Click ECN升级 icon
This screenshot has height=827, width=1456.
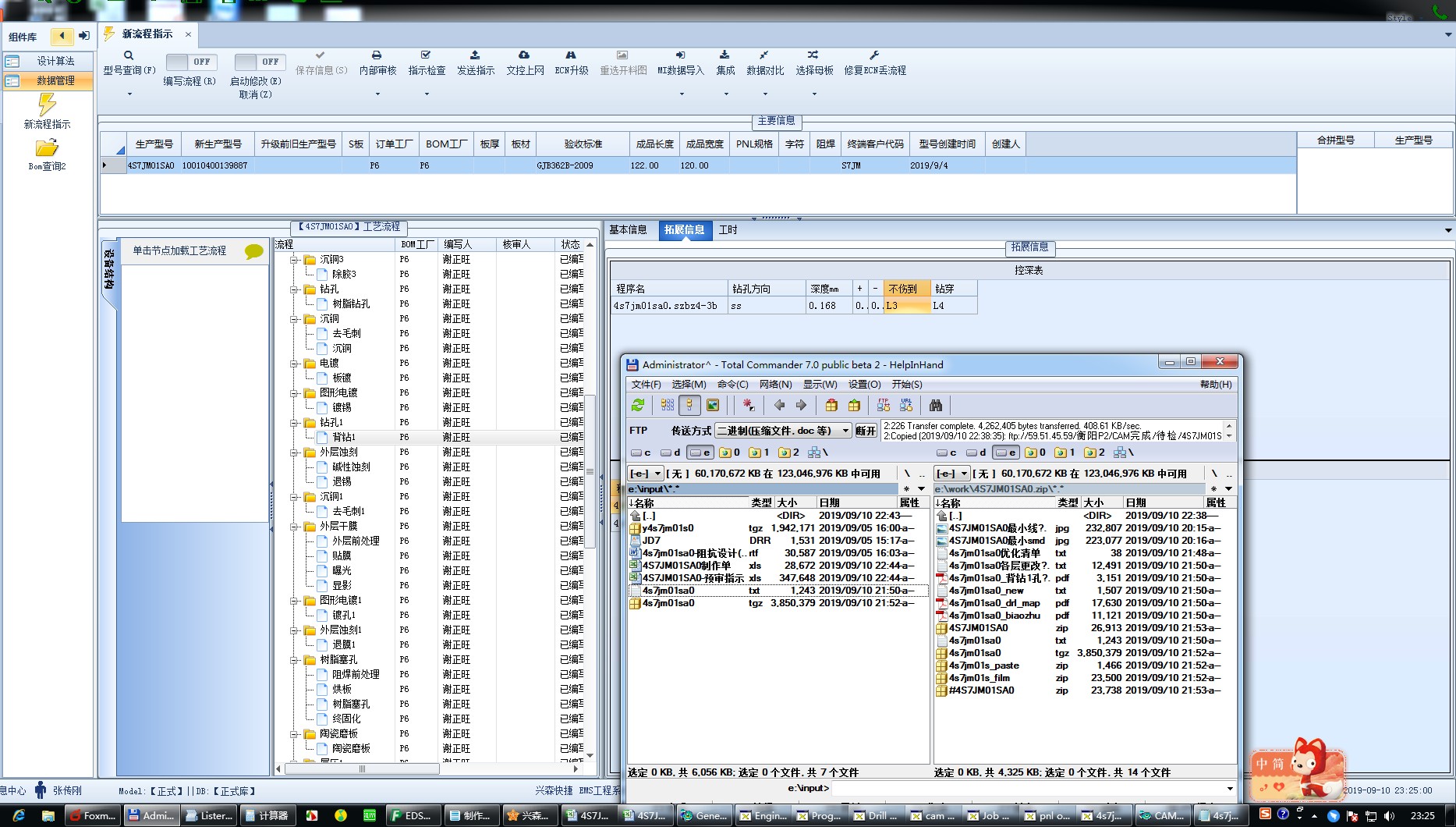(571, 55)
